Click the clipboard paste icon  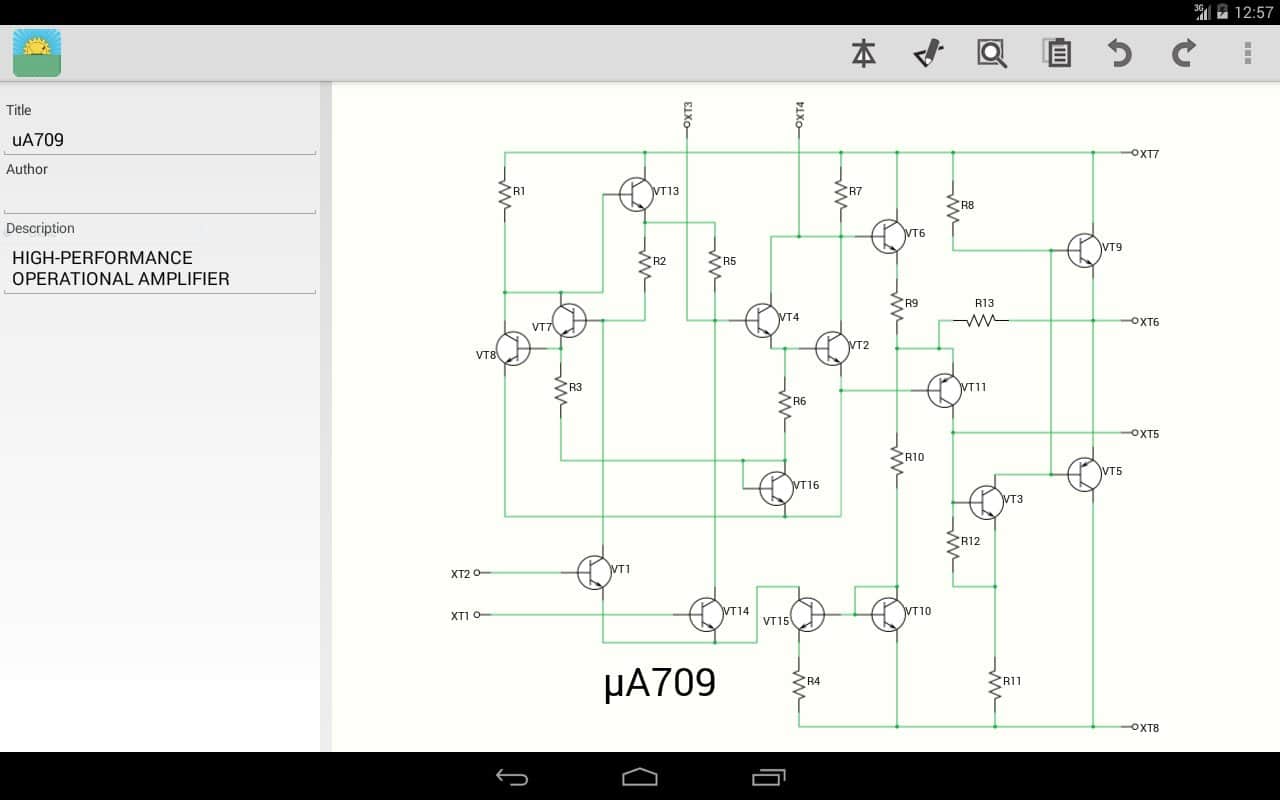pos(1057,53)
